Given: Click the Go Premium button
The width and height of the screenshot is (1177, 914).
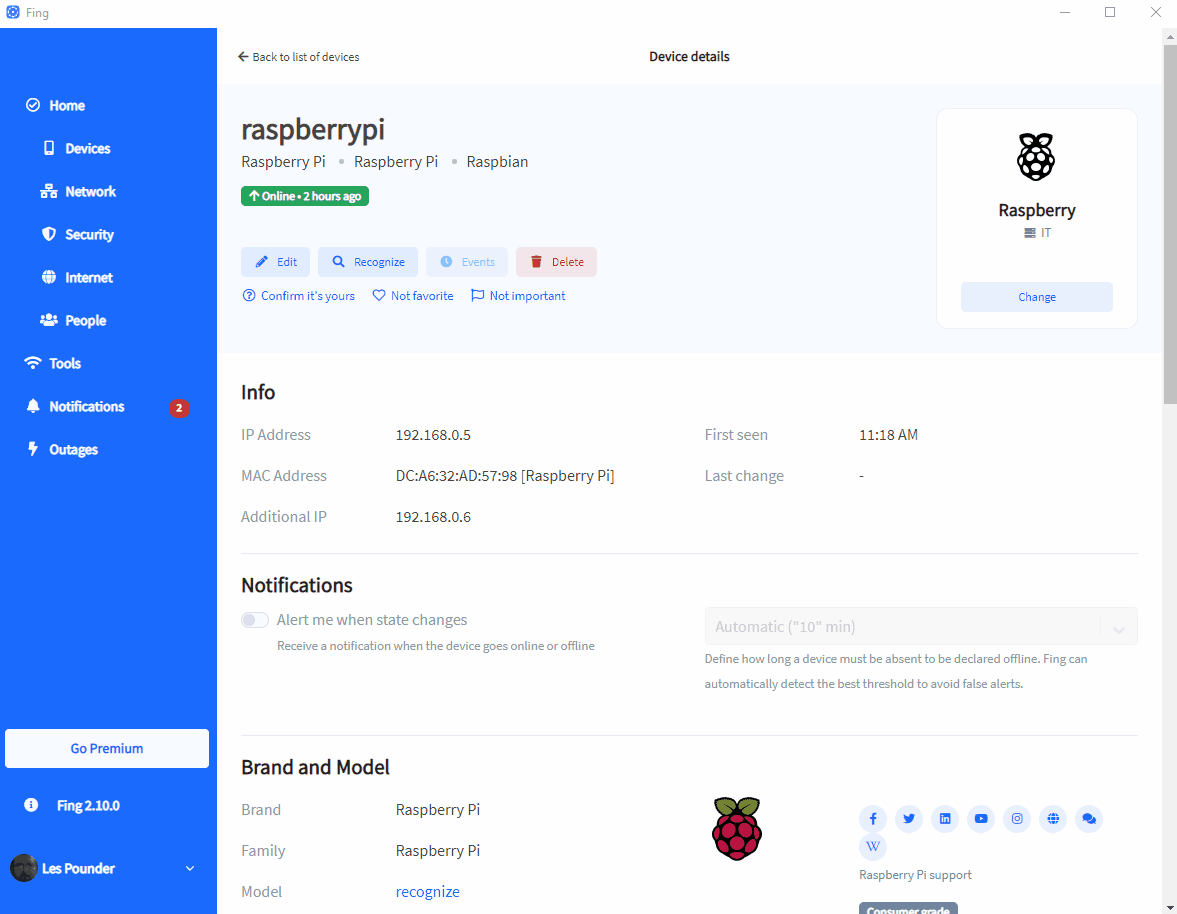Looking at the screenshot, I should [107, 748].
